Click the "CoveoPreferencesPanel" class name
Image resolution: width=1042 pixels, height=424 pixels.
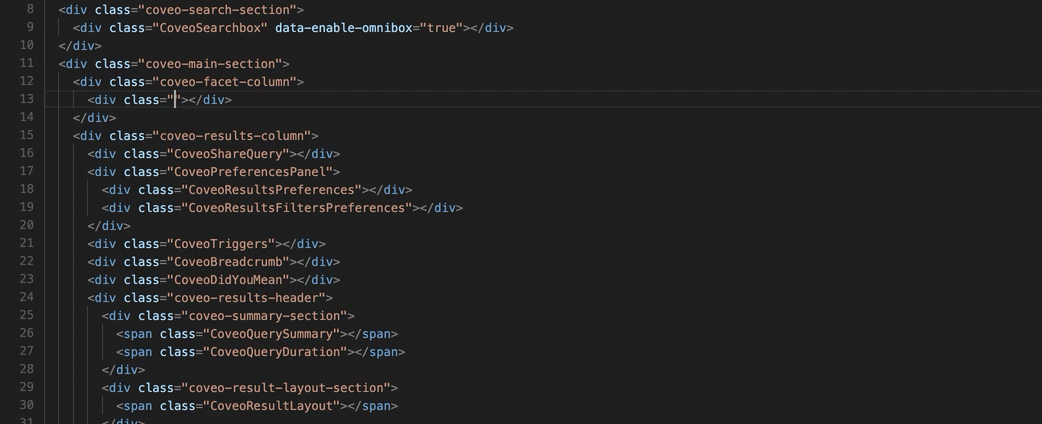tap(250, 171)
